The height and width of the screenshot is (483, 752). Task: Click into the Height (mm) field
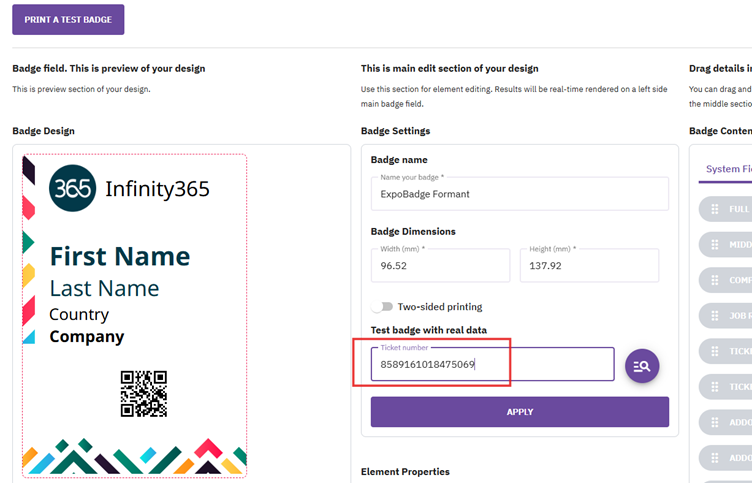click(589, 267)
